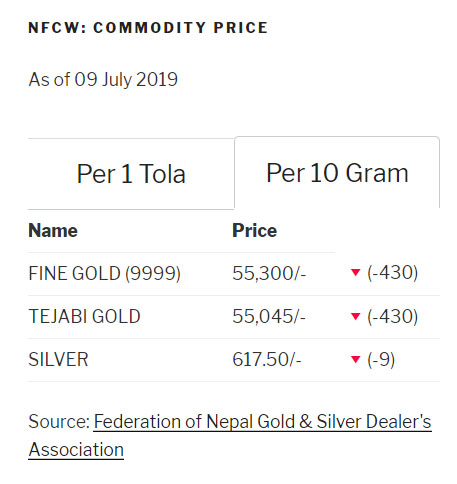Click the (-430) change value for Fine Gold

tap(392, 273)
